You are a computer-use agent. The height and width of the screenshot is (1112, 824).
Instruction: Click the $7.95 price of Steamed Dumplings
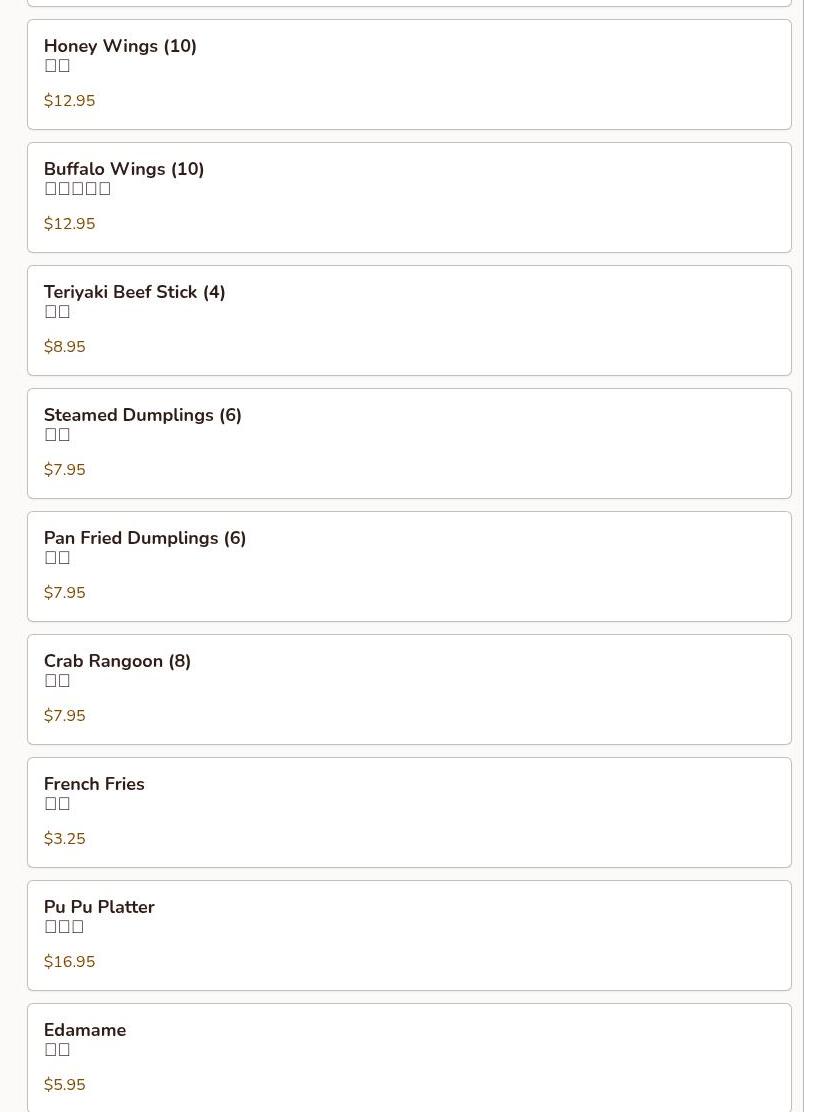click(x=65, y=469)
